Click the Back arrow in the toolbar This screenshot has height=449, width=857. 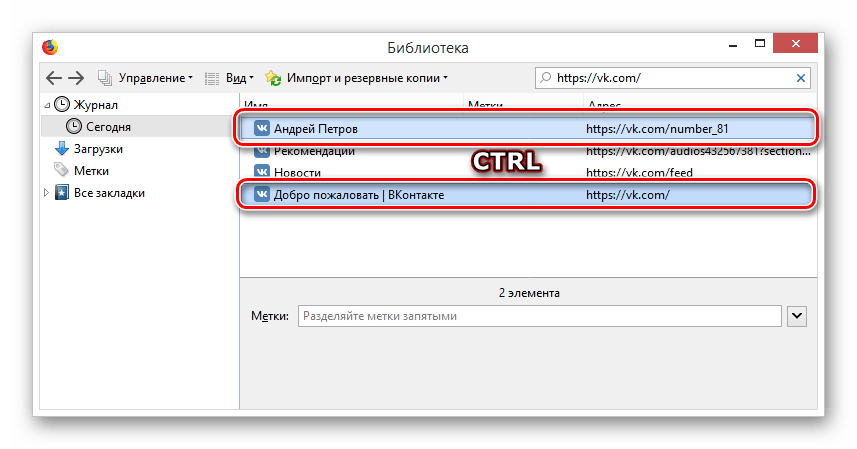tap(54, 78)
